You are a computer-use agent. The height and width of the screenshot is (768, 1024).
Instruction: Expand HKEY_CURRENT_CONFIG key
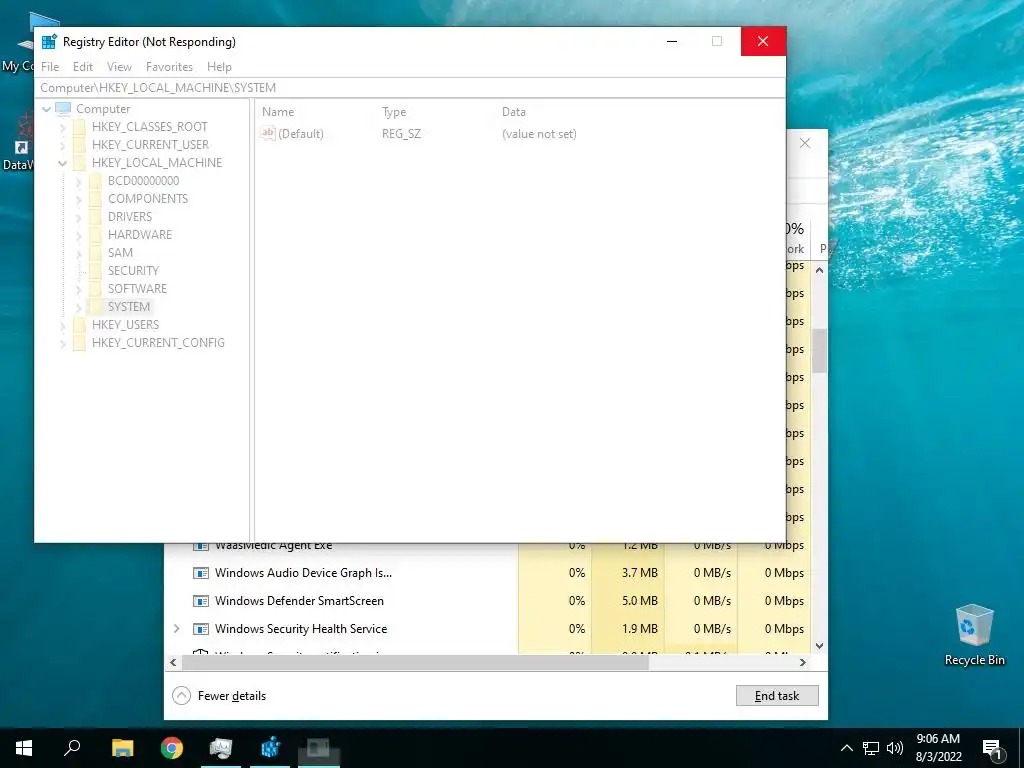63,343
